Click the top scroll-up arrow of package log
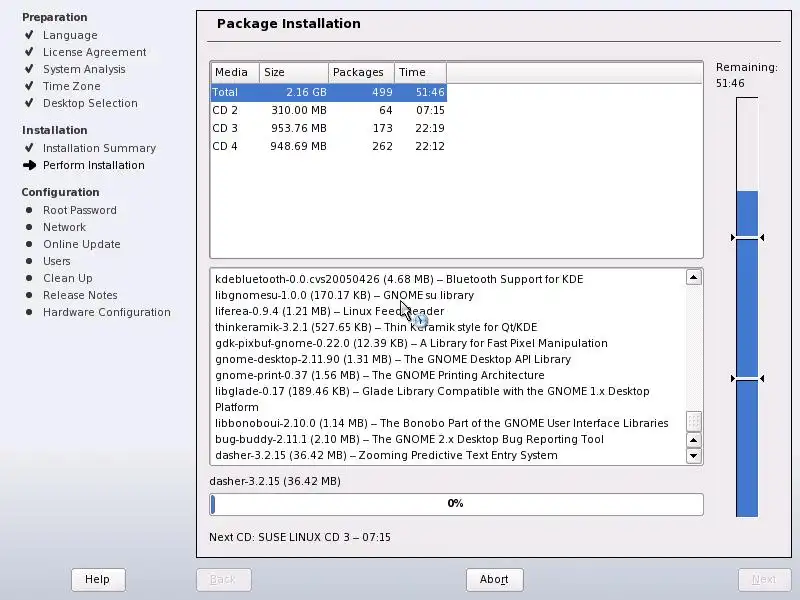Image resolution: width=800 pixels, height=600 pixels. pyautogui.click(x=693, y=278)
